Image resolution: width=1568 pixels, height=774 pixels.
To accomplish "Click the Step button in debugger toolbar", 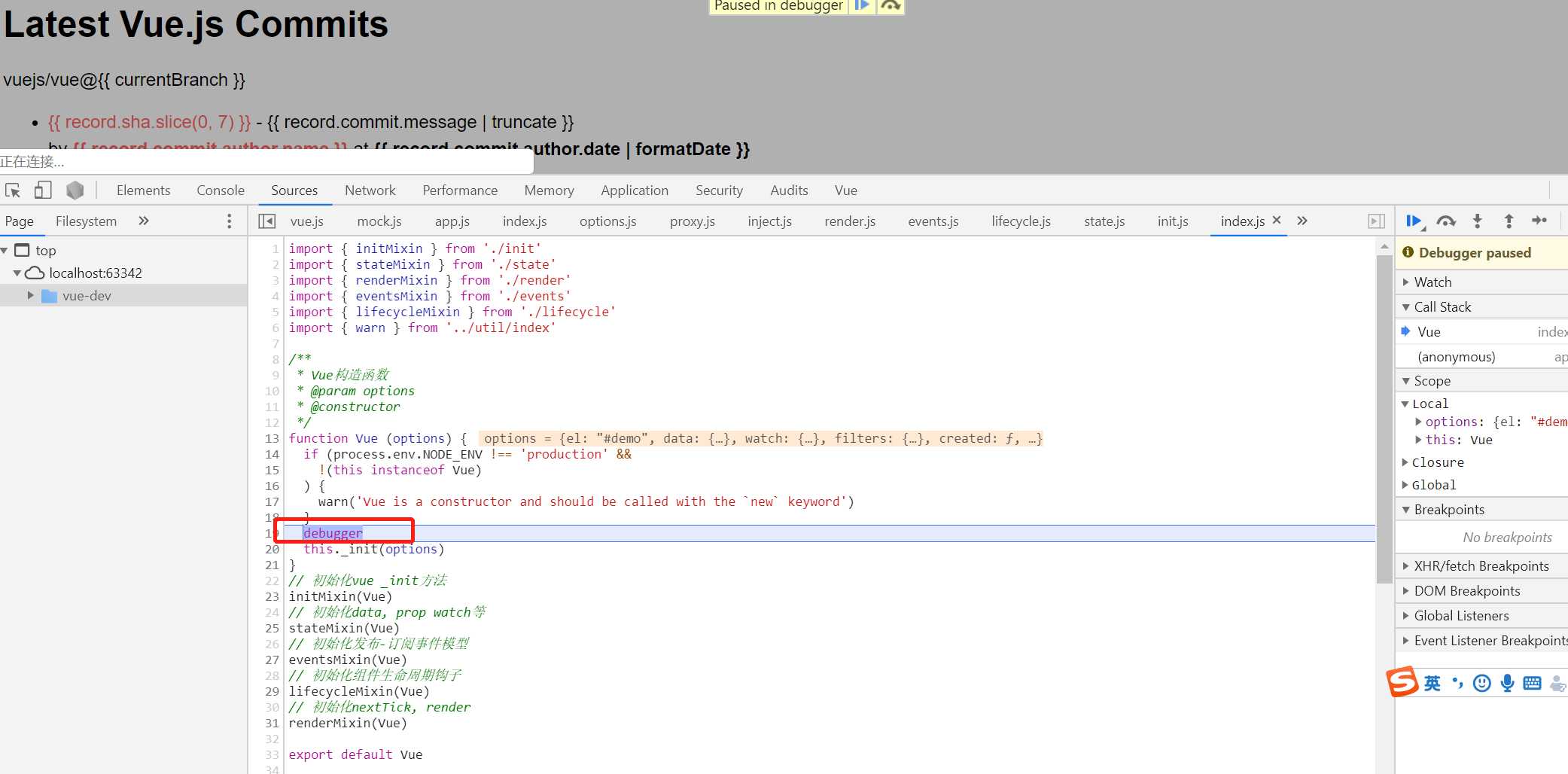I will 1539,221.
